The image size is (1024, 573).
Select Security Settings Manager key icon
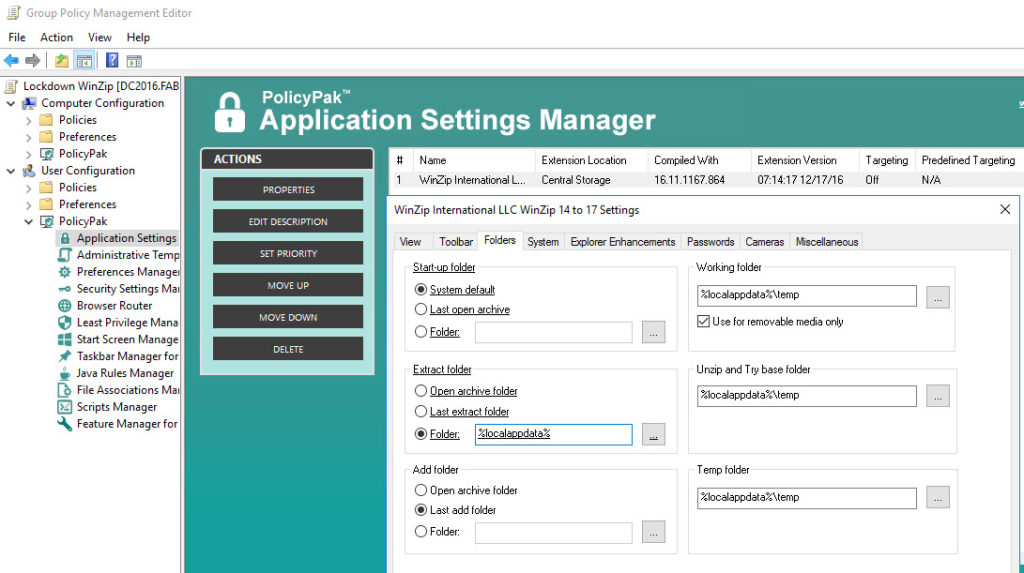tap(65, 289)
